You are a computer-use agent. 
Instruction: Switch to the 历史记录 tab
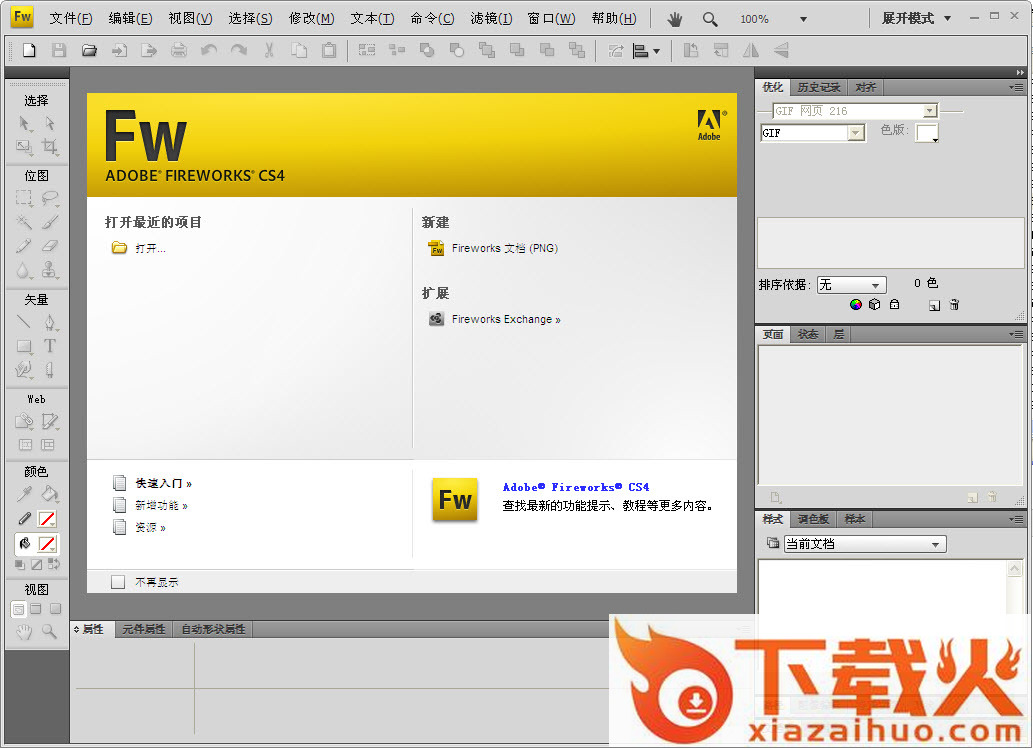[x=818, y=87]
